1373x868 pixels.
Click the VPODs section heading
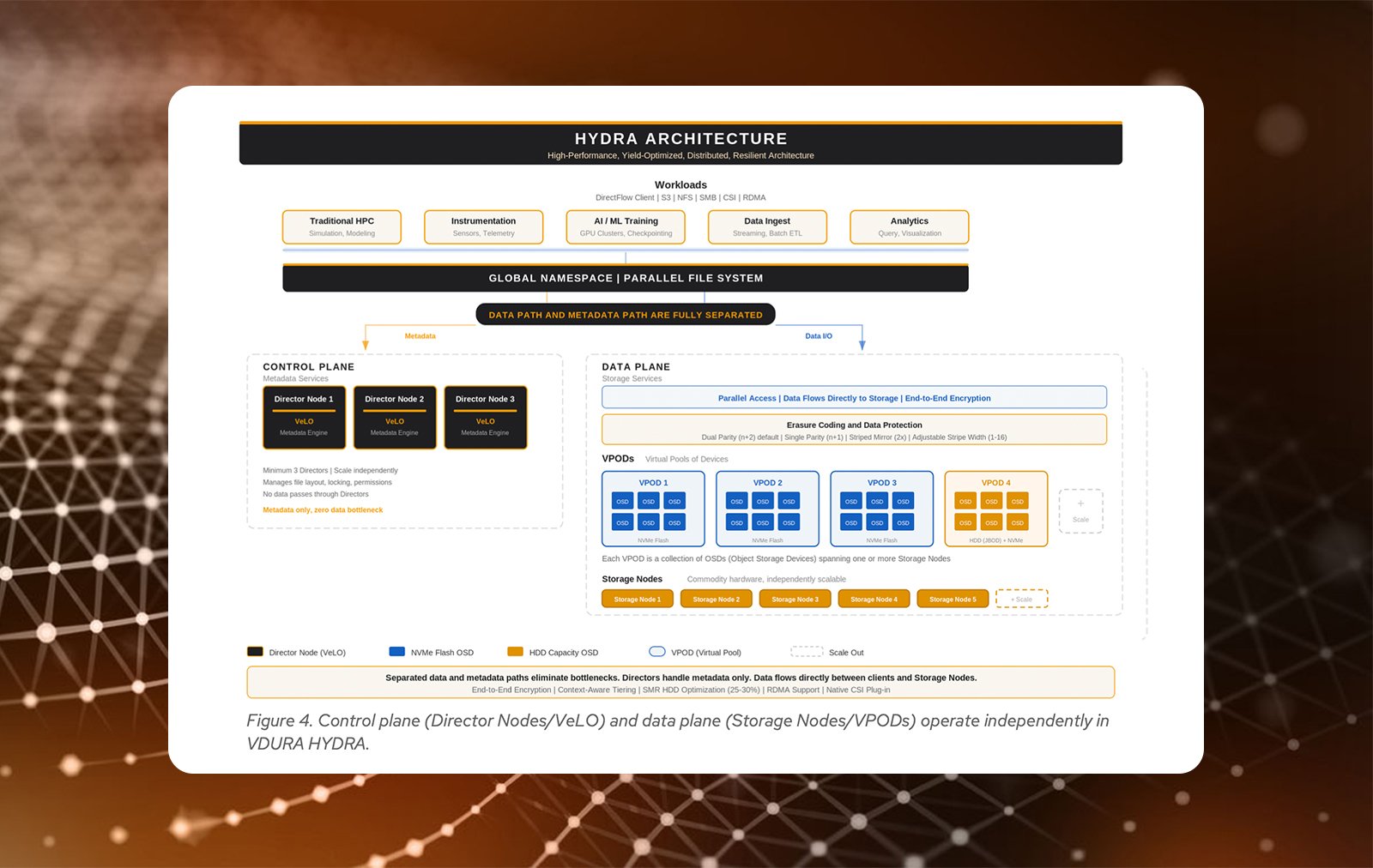point(618,458)
